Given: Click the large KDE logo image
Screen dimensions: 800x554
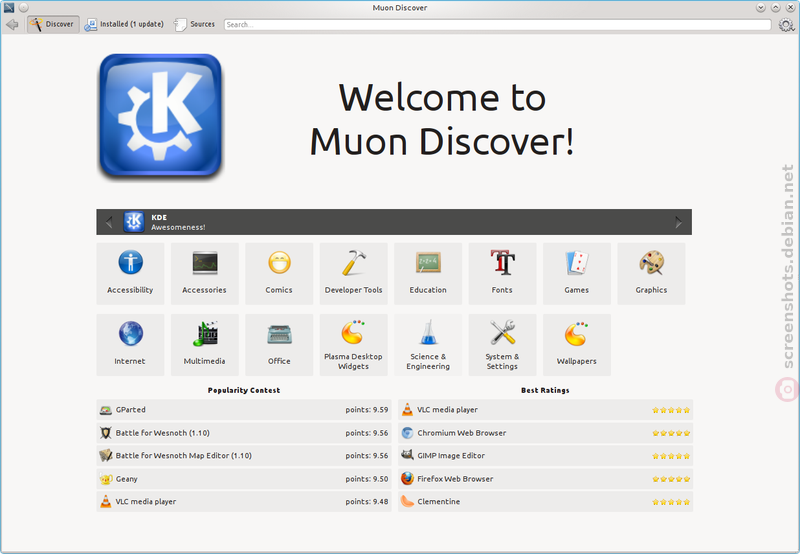Looking at the screenshot, I should pos(161,116).
